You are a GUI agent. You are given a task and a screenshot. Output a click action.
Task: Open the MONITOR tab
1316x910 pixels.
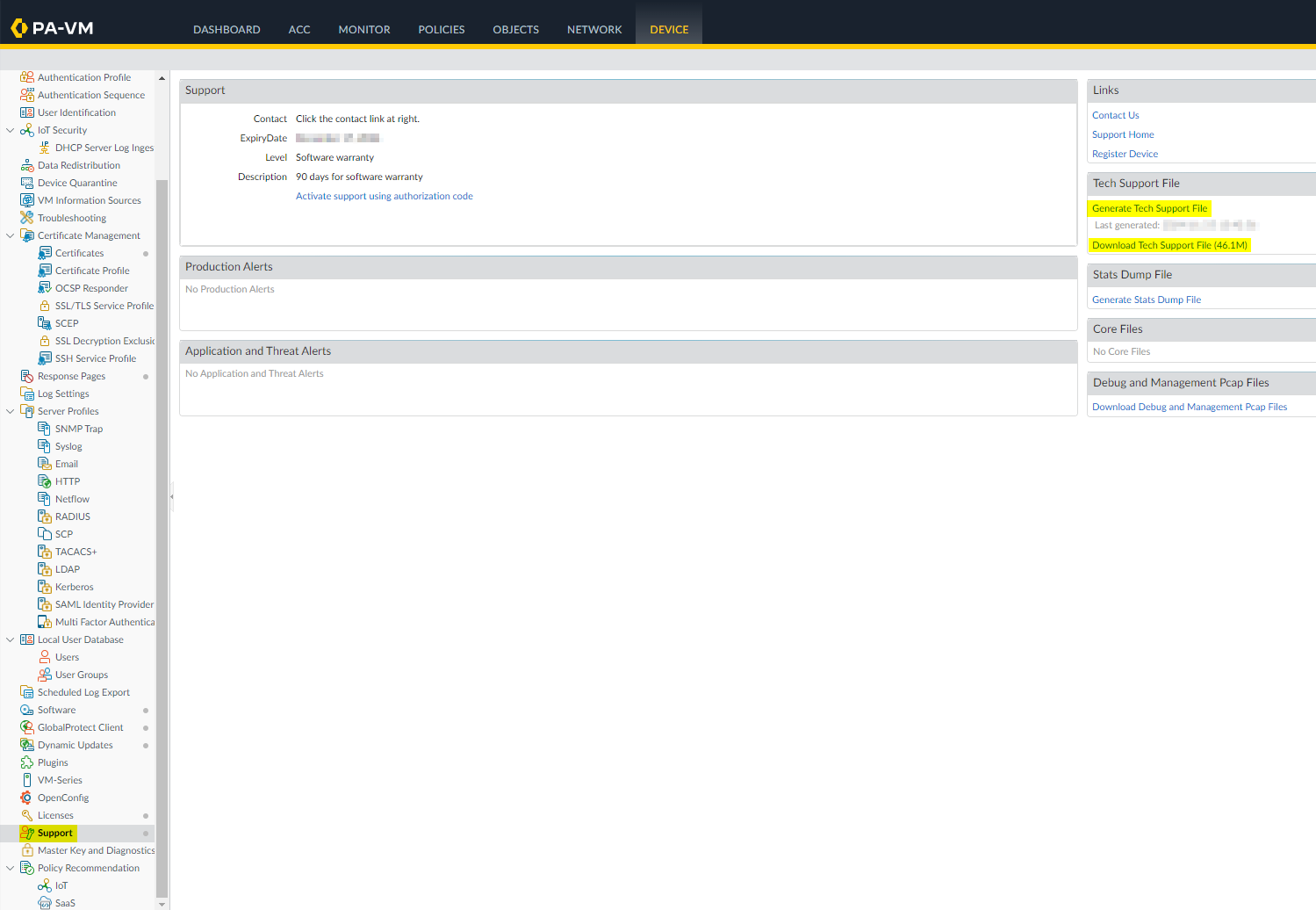pos(363,30)
